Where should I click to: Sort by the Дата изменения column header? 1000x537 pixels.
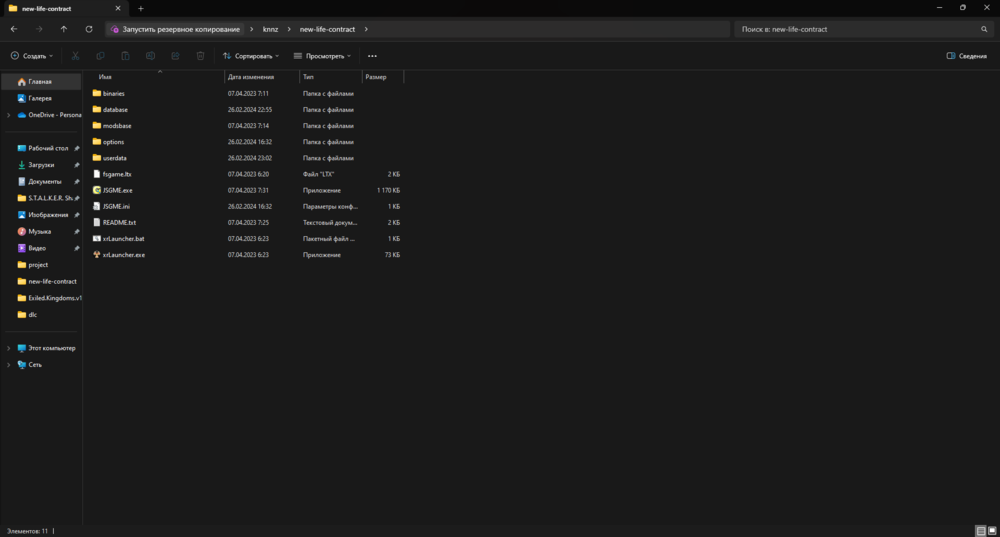pos(251,76)
